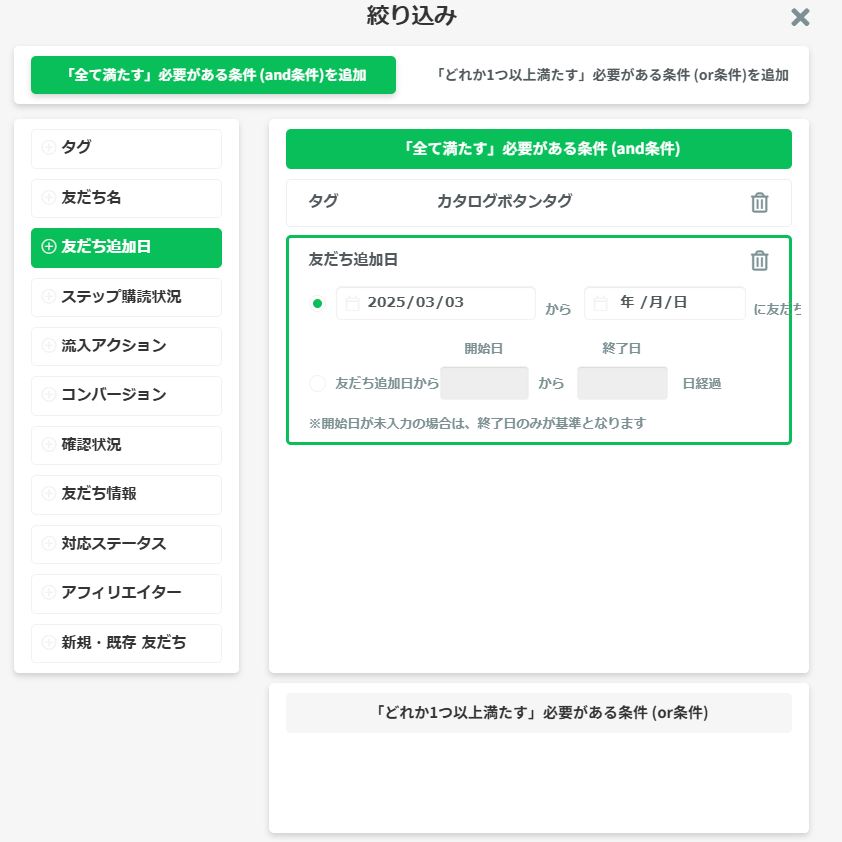Add and-condition using green top button
This screenshot has height=842, width=842.
pyautogui.click(x=213, y=75)
